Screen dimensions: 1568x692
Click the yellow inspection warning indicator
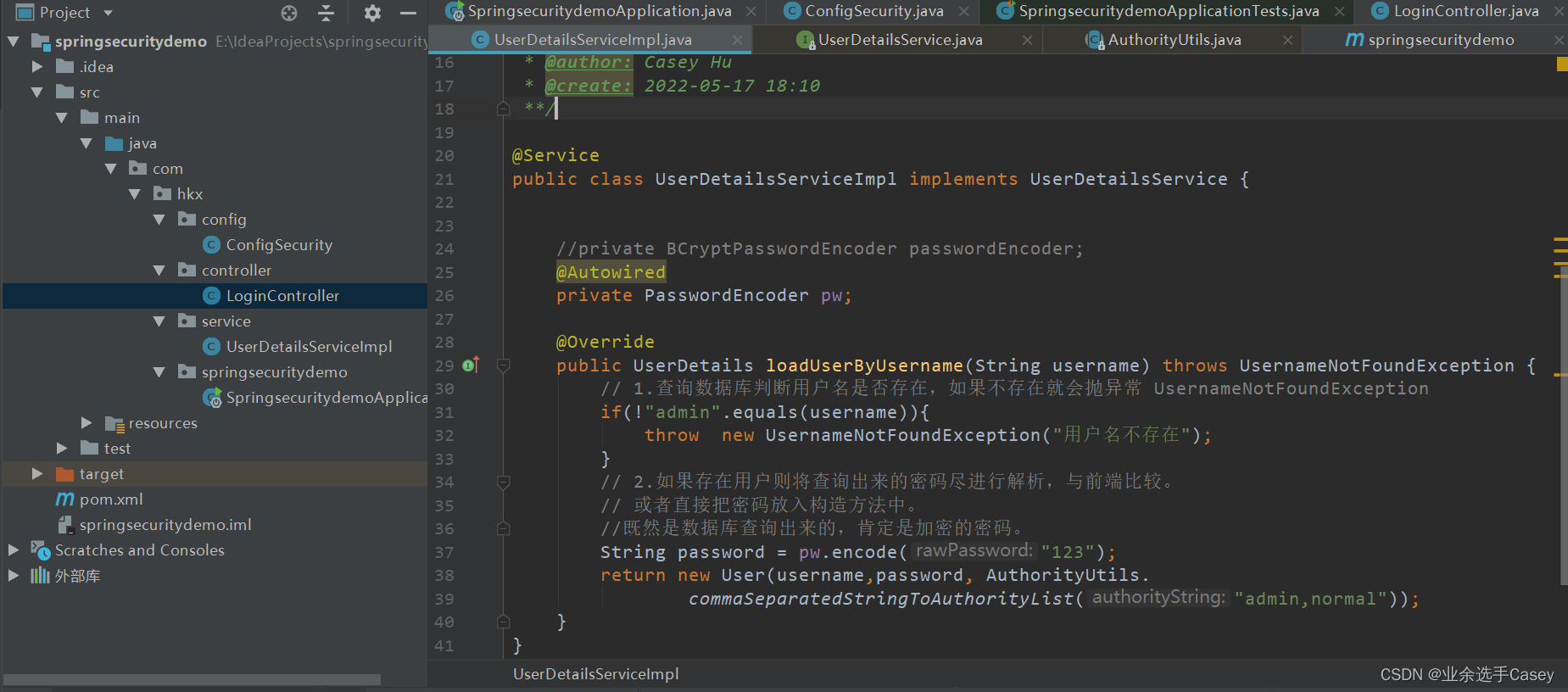[x=1562, y=64]
